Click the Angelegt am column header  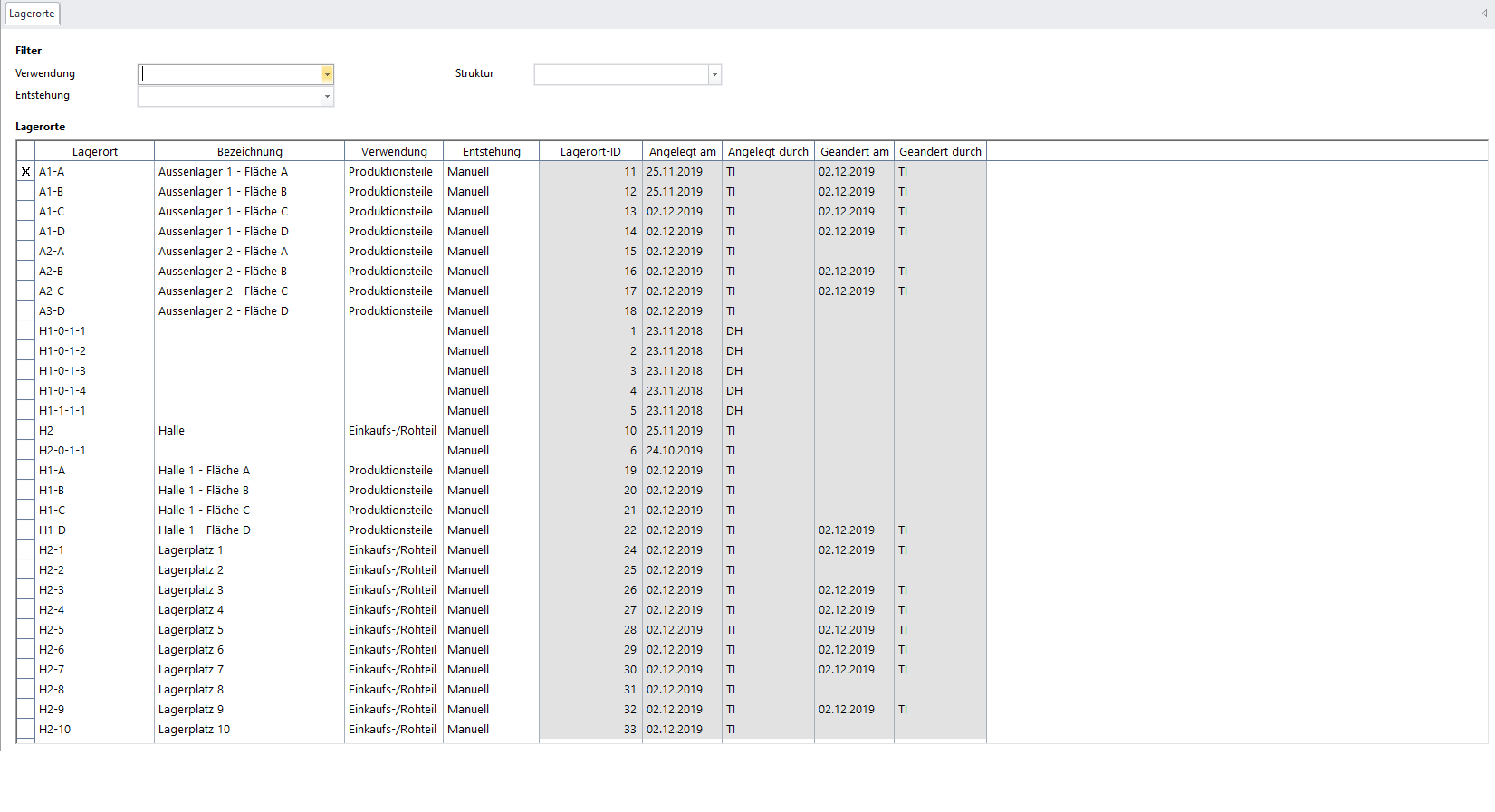tap(682, 152)
